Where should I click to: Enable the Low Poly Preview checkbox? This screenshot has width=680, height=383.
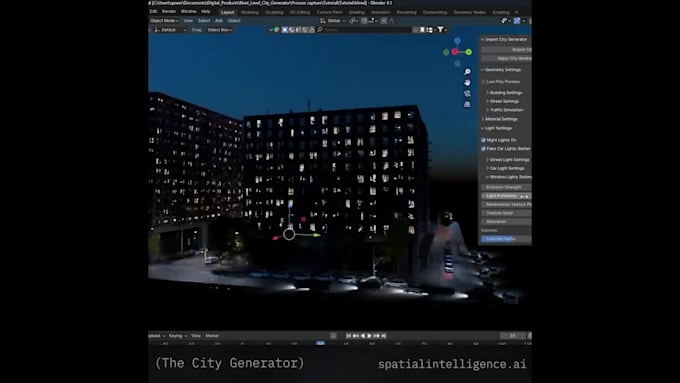[484, 82]
